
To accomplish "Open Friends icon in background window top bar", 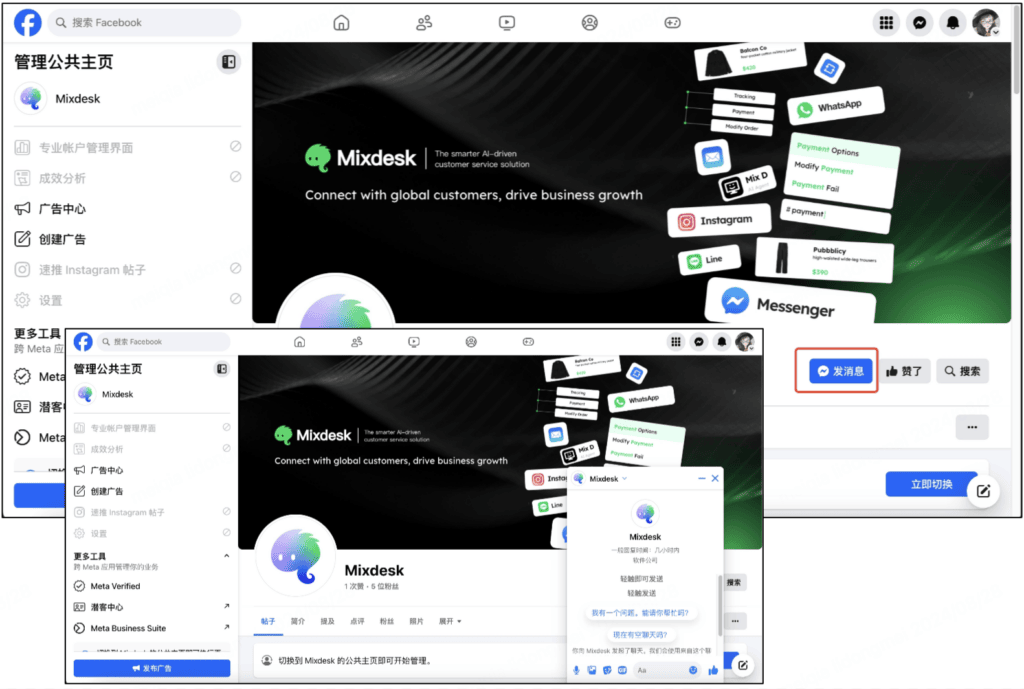I will click(424, 23).
